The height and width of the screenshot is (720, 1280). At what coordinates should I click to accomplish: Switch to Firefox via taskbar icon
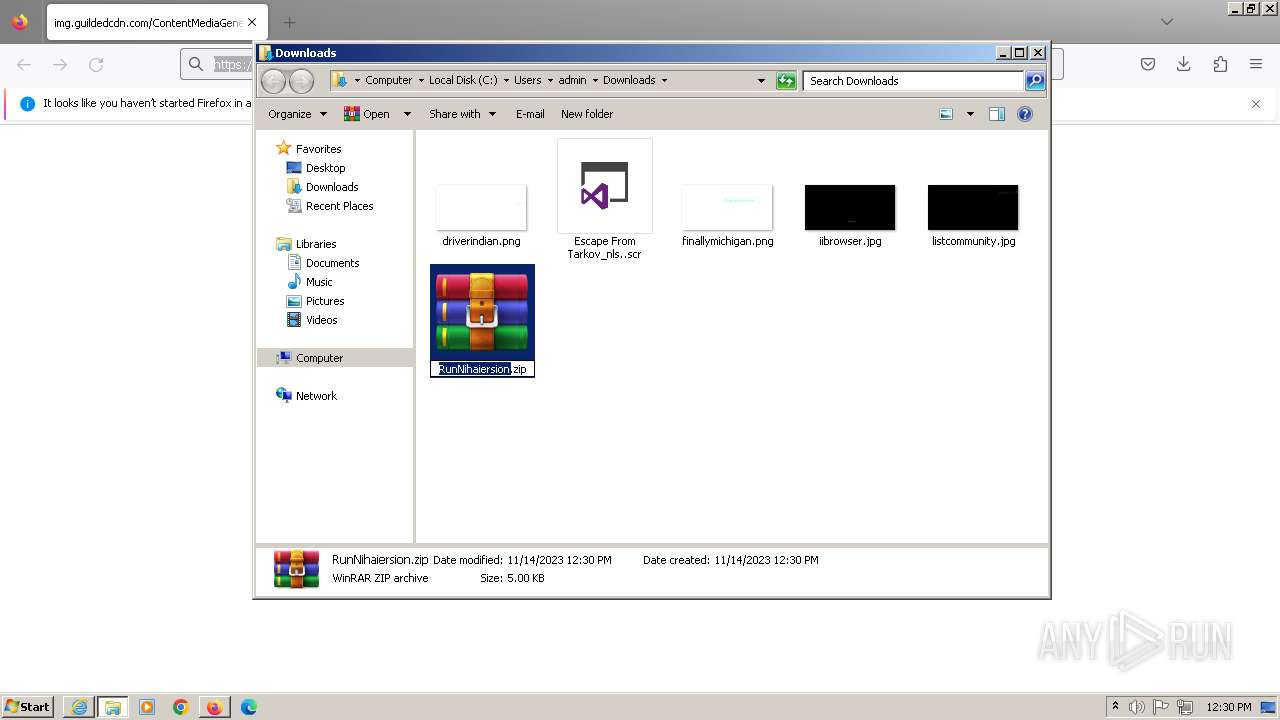pos(215,707)
